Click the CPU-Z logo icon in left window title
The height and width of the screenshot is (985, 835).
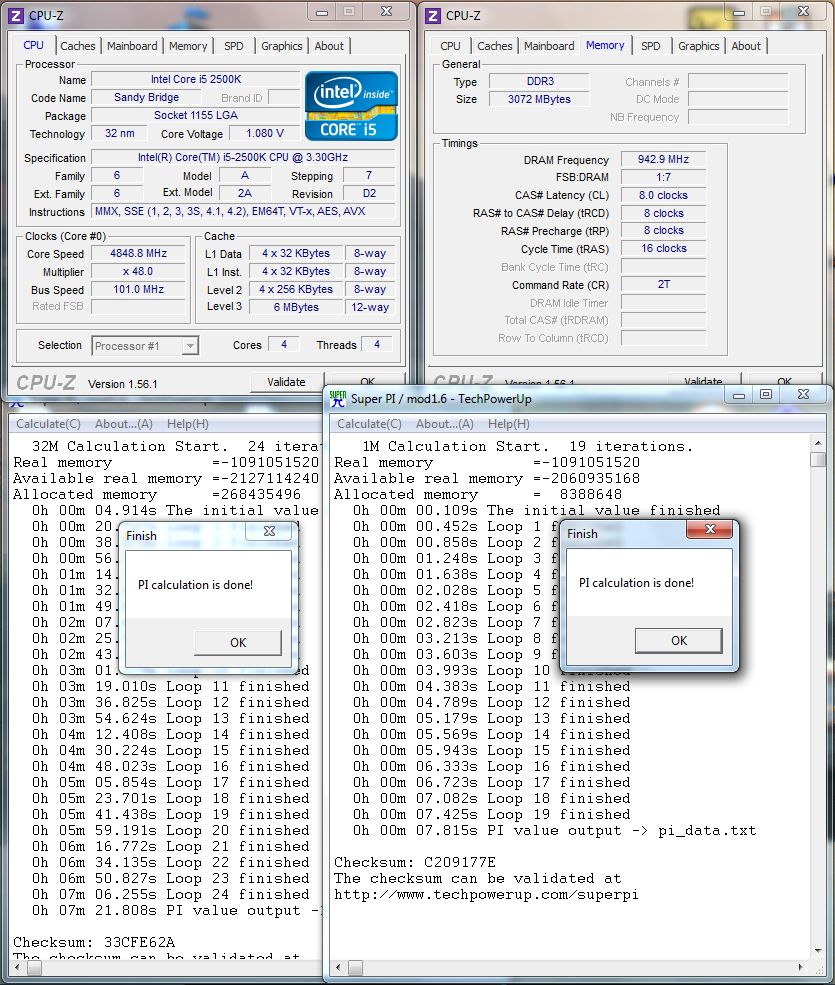coord(16,16)
